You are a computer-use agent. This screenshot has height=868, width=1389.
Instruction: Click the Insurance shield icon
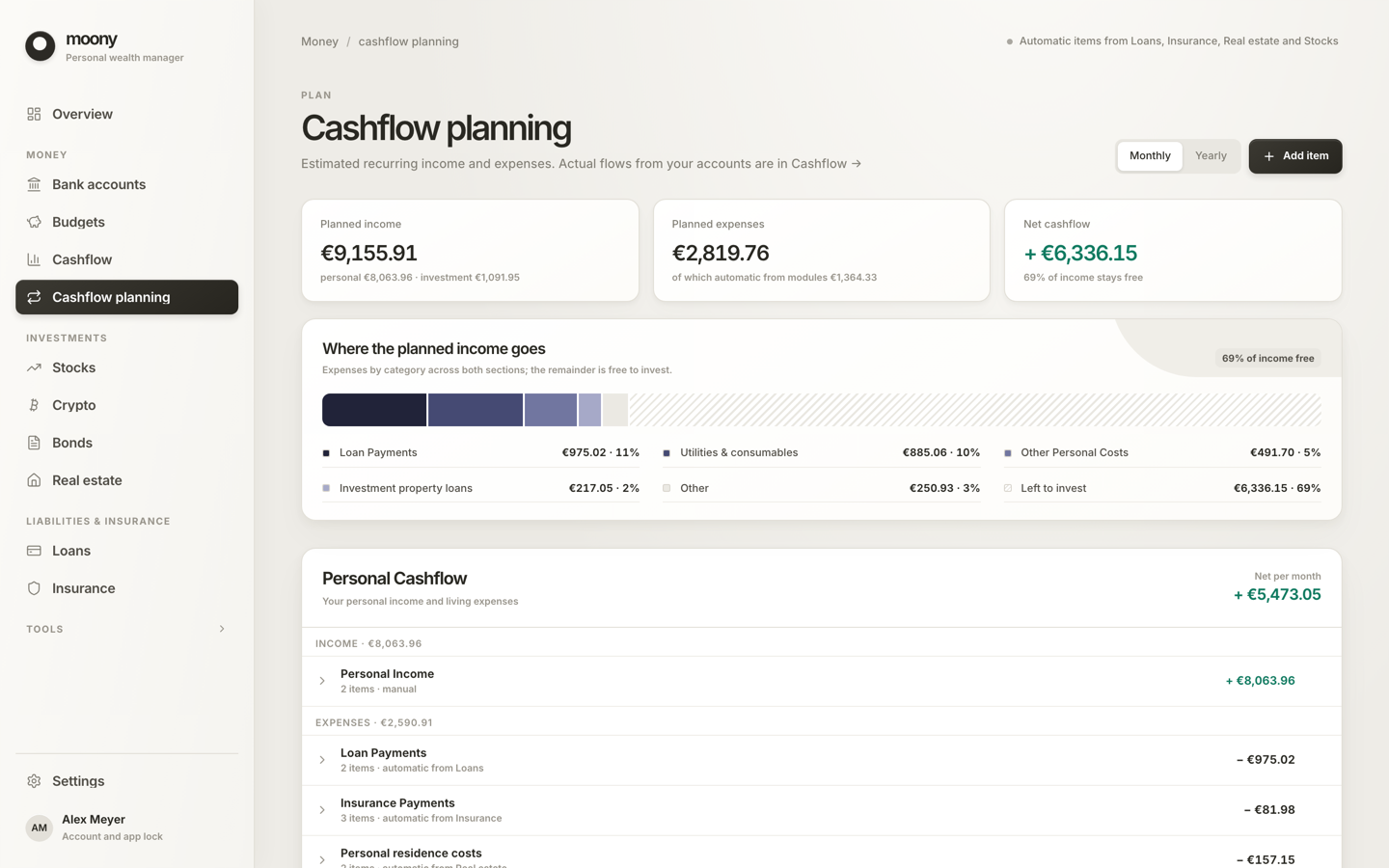click(x=34, y=588)
